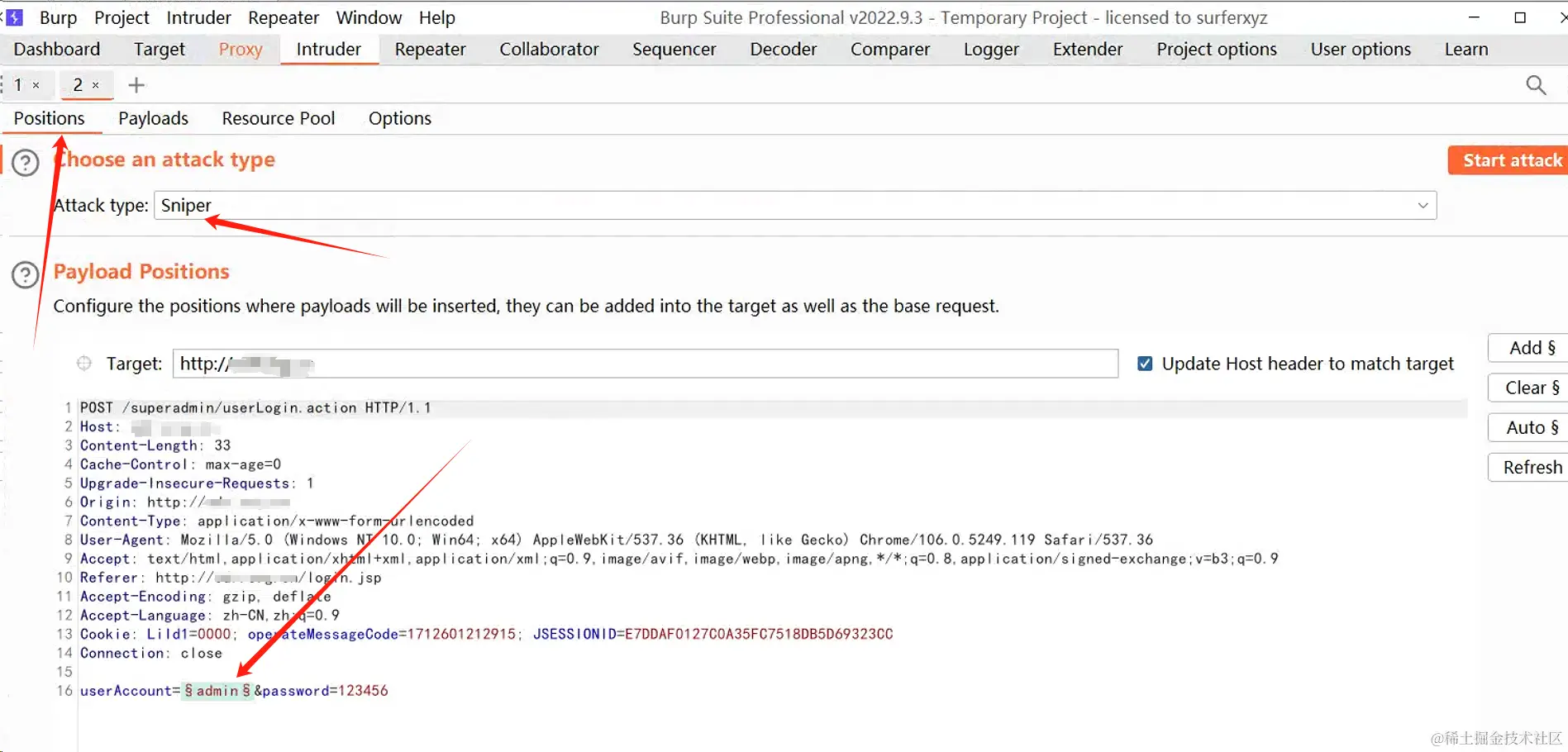The image size is (1568, 752).
Task: Open help for Choose an attack type
Action: coord(26,162)
